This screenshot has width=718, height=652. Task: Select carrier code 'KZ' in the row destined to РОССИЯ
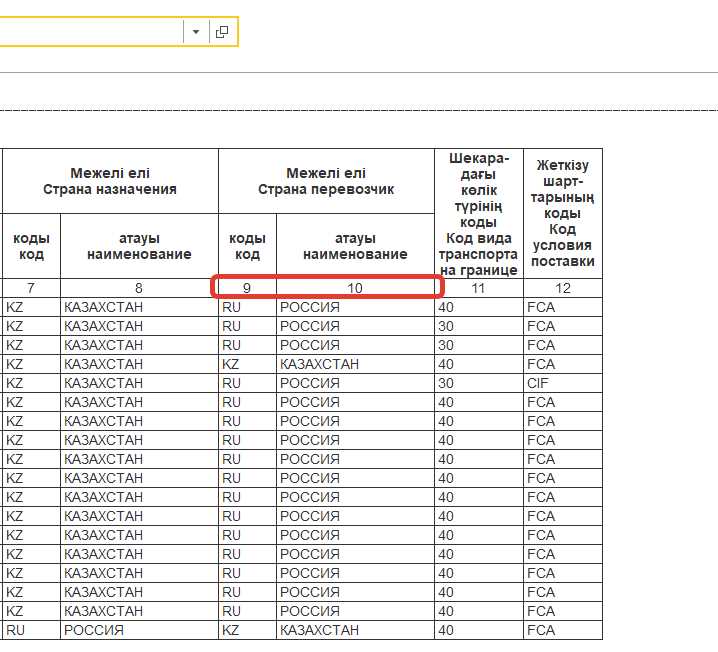247,630
